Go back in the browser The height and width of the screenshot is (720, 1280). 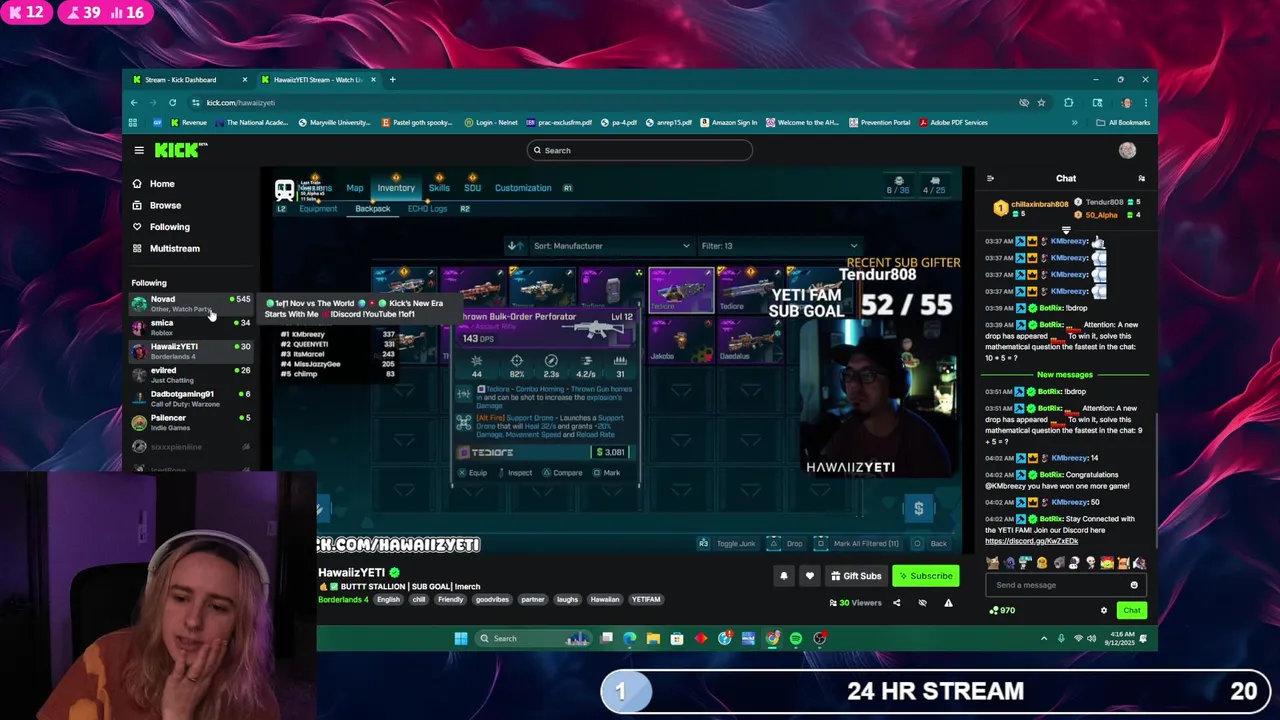134,102
